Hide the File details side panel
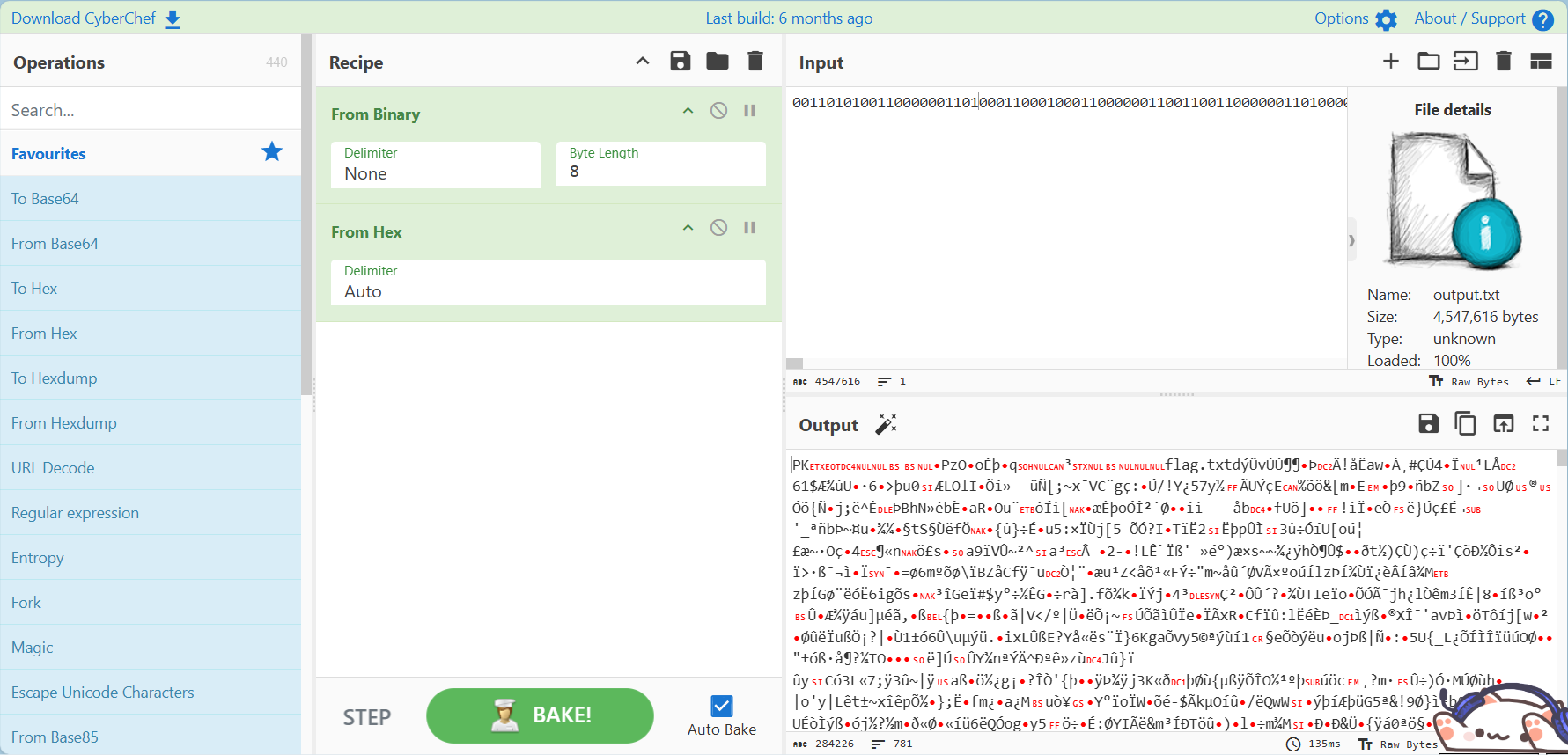 point(1351,240)
